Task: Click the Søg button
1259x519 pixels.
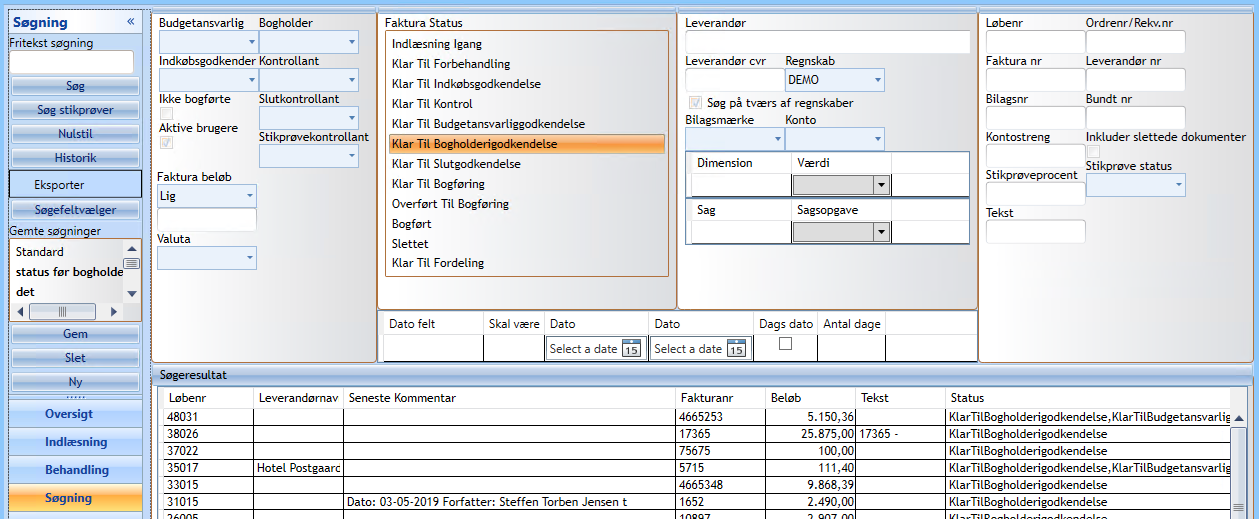Action: coord(75,86)
